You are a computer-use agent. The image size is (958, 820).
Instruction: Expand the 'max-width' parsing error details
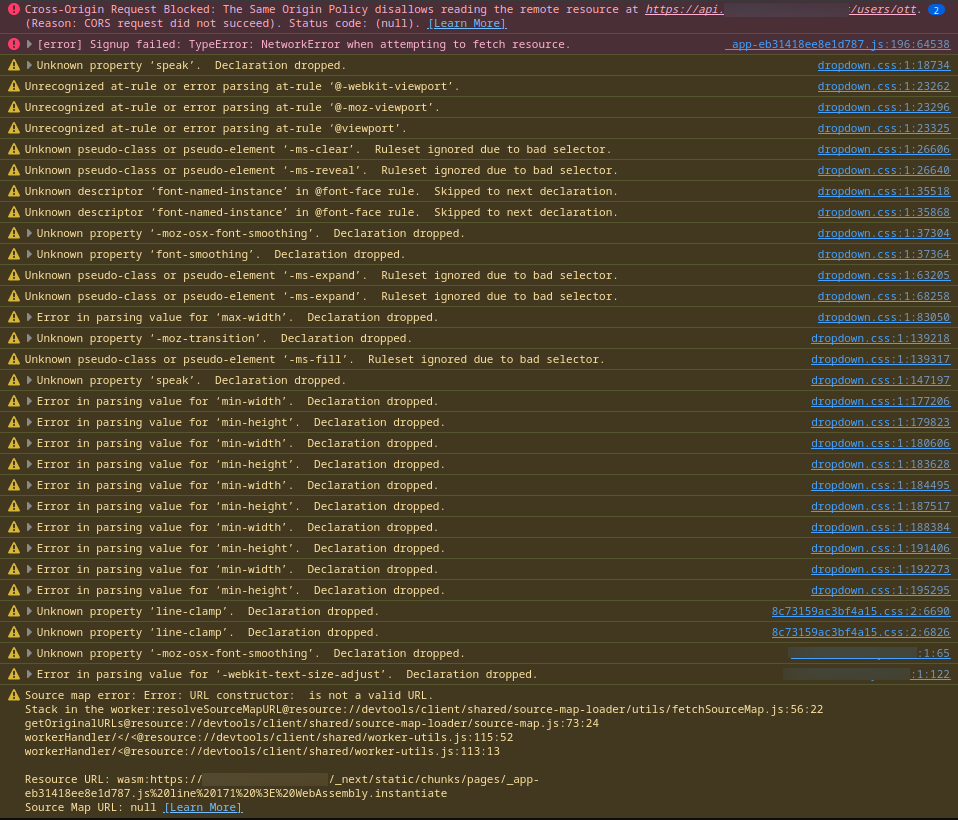tap(29, 318)
